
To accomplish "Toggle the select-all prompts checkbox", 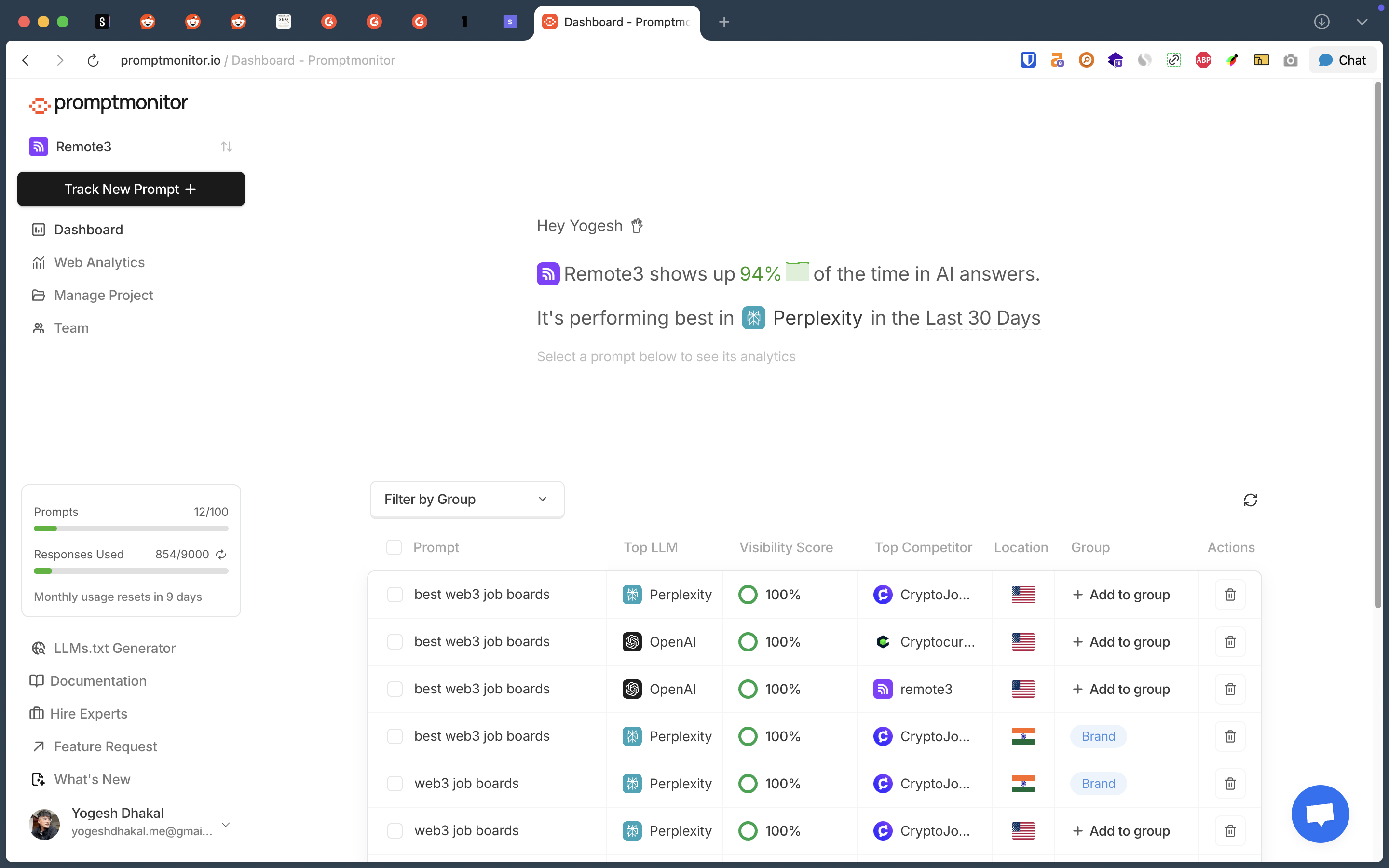I will (x=394, y=548).
